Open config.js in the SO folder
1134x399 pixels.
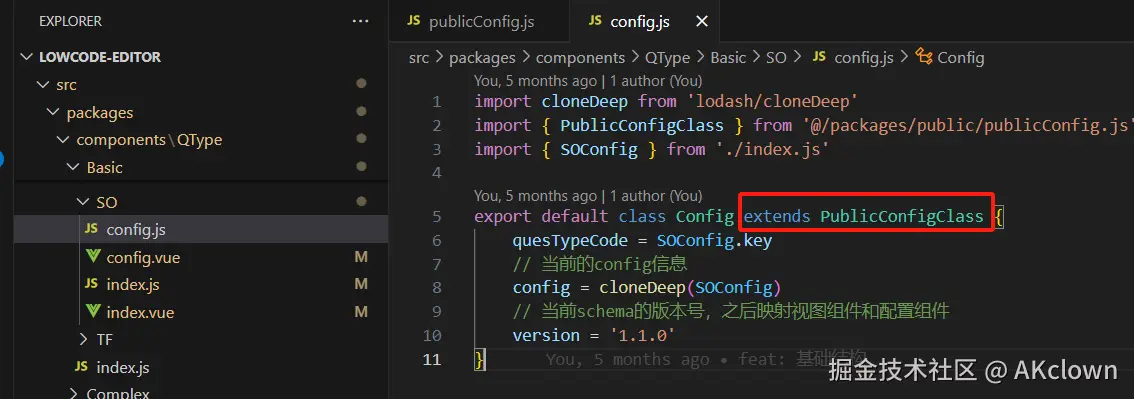click(136, 230)
